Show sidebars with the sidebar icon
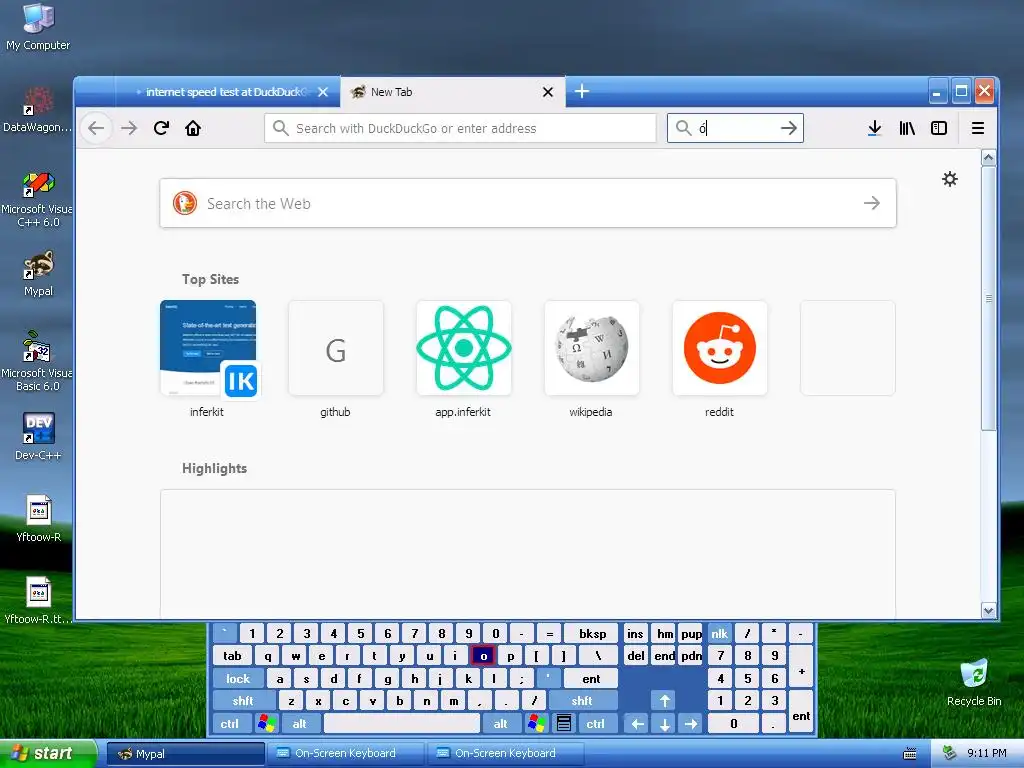 [x=939, y=128]
